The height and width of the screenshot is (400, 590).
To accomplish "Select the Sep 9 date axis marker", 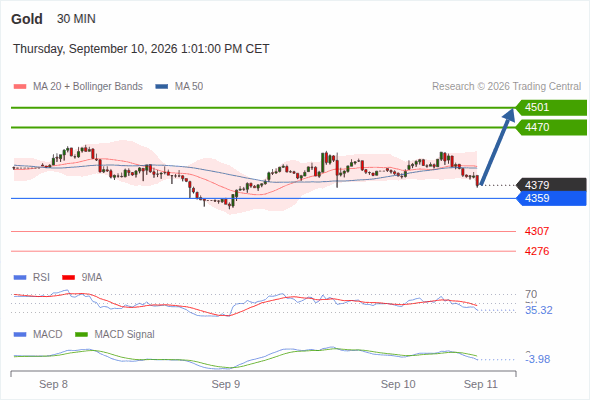I will click(x=226, y=384).
